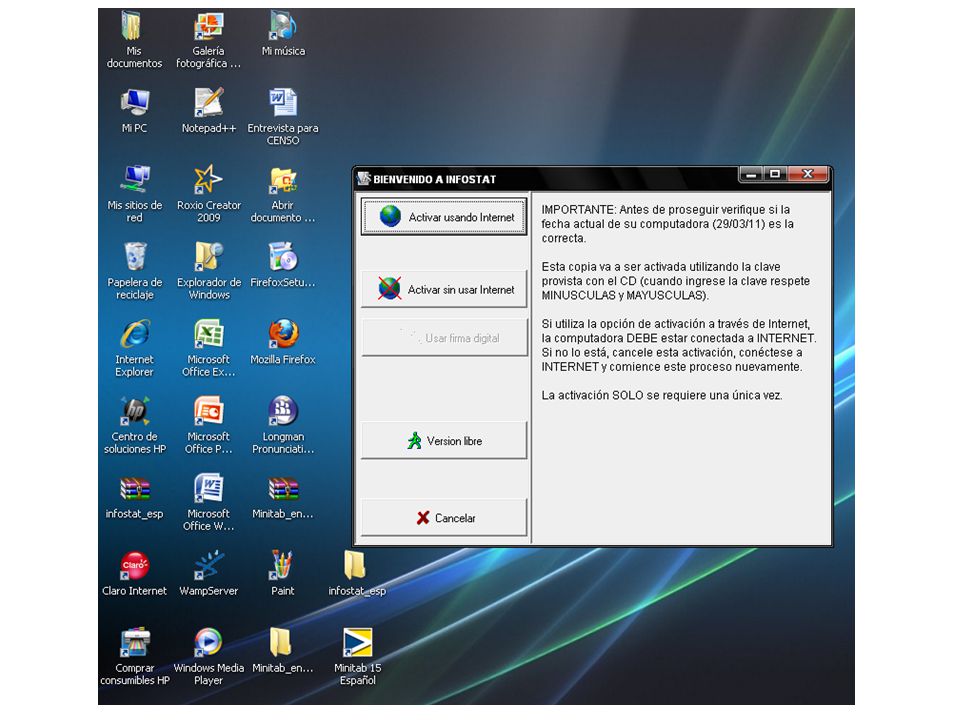
Task: Click the 'Esta copia va a ser activada' paragraph
Action: 675,281
